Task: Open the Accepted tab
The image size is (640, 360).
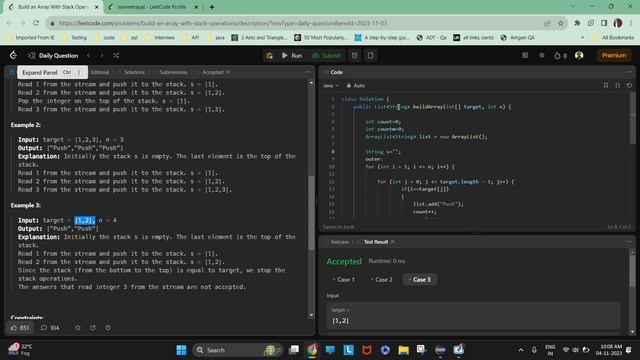Action: click(x=212, y=72)
